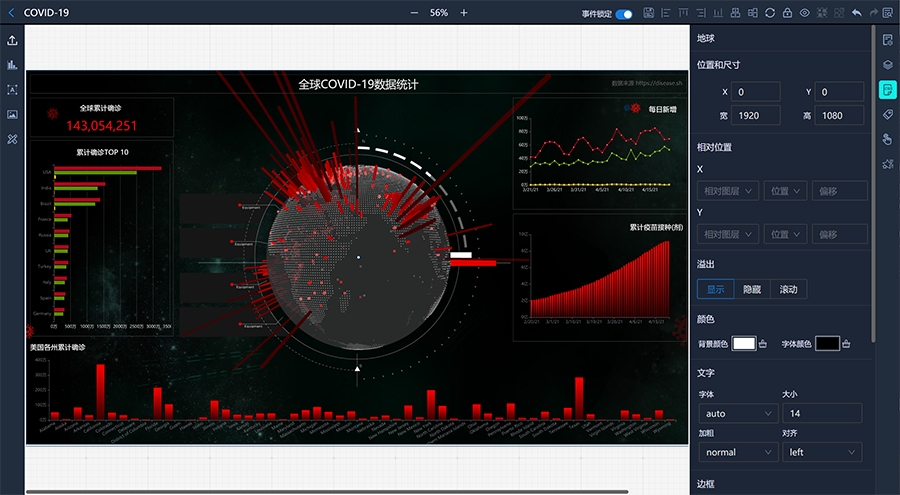Image resolution: width=900 pixels, height=495 pixels.
Task: Click the Y position input field
Action: click(839, 92)
